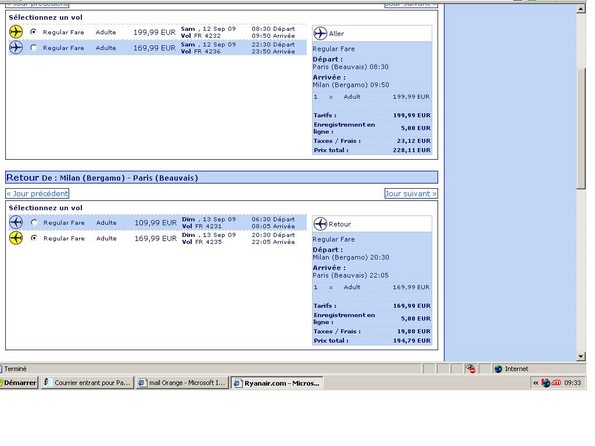Click the Prix total 194,79 EUR row
This screenshot has height=446, width=595.
pos(372,341)
